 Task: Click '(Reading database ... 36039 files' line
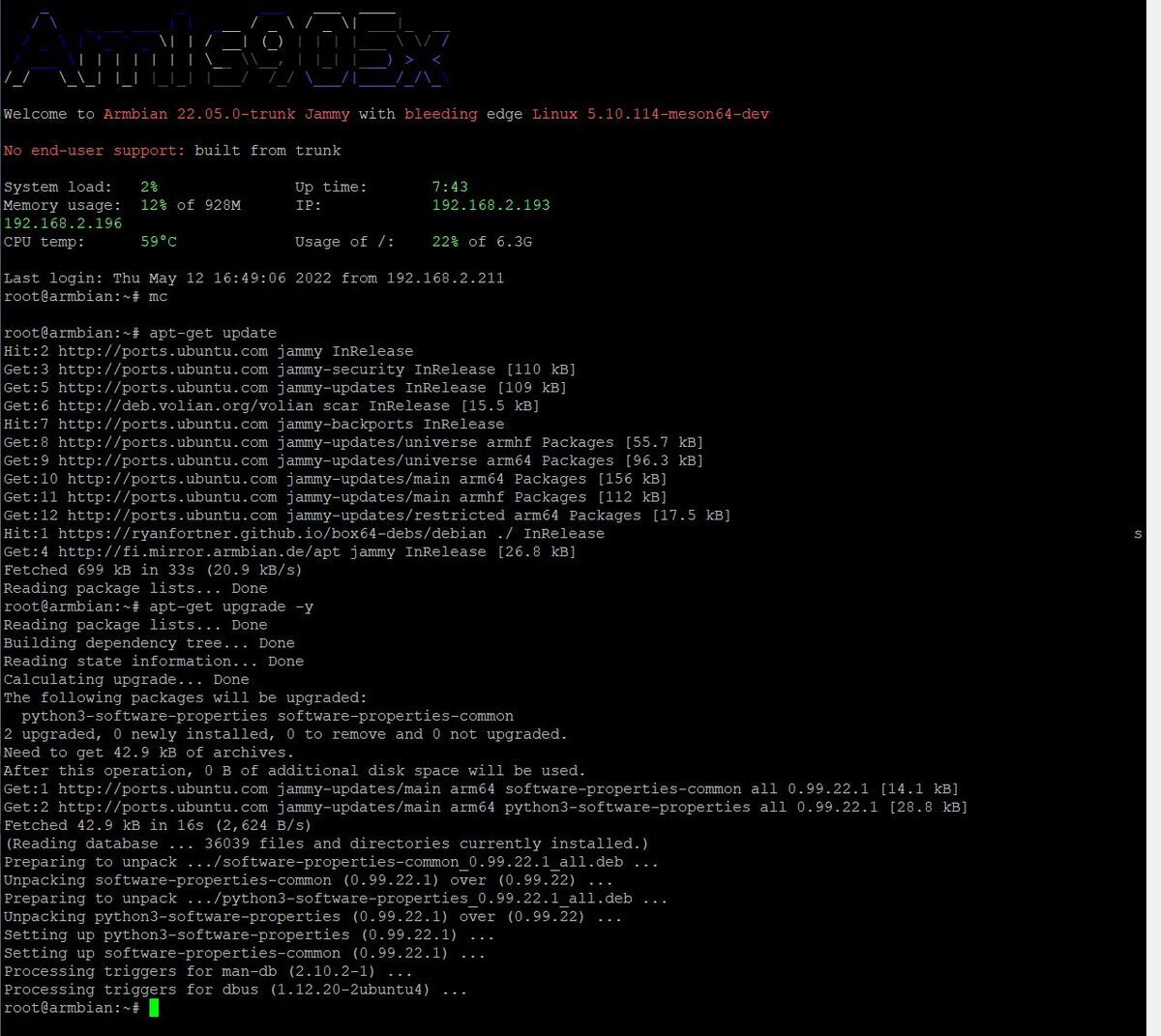point(326,844)
